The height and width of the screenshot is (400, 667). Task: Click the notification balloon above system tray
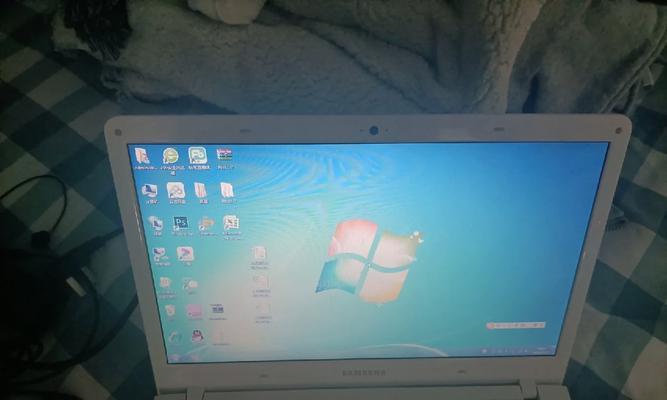coord(516,326)
